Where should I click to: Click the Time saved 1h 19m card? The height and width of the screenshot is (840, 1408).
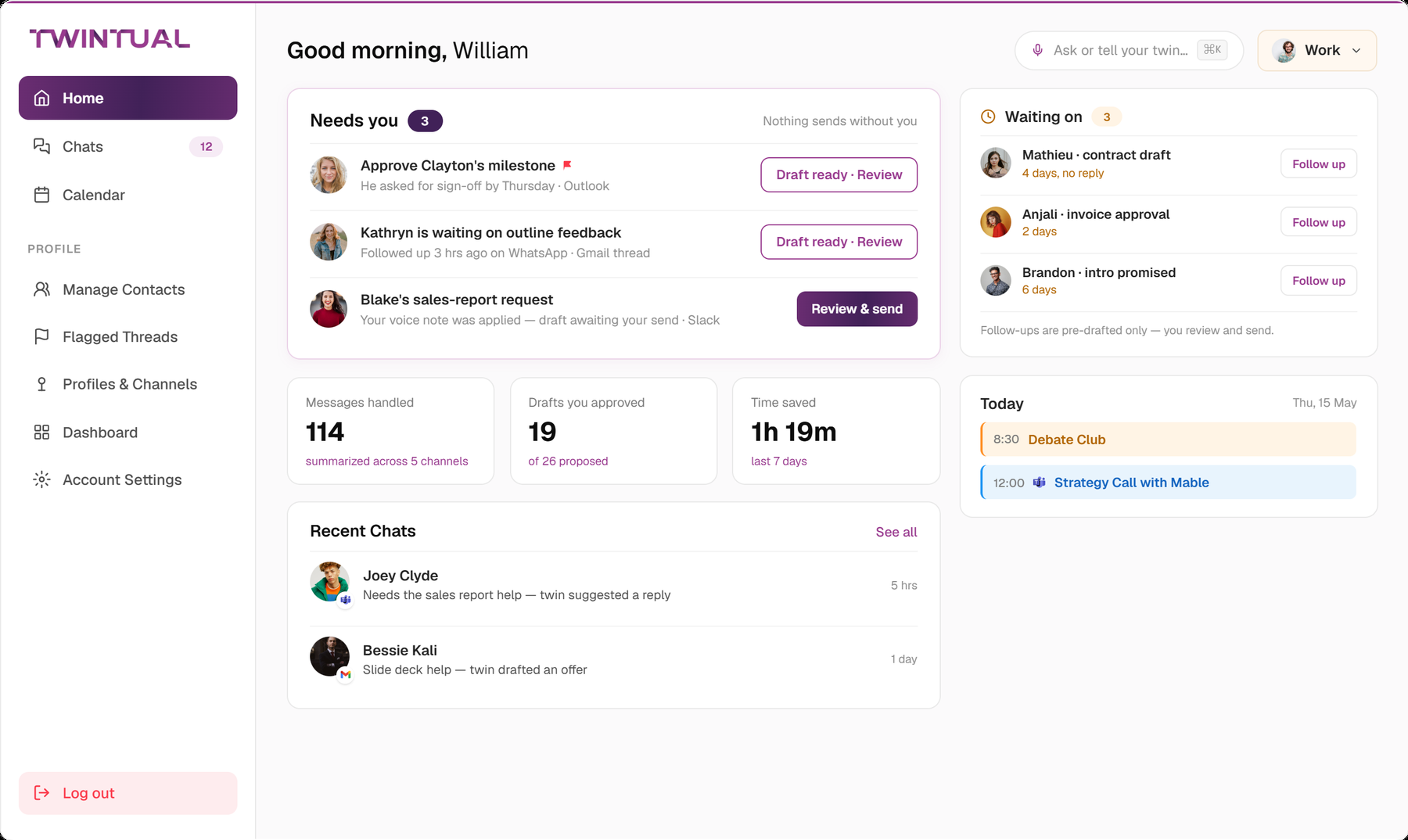[836, 431]
